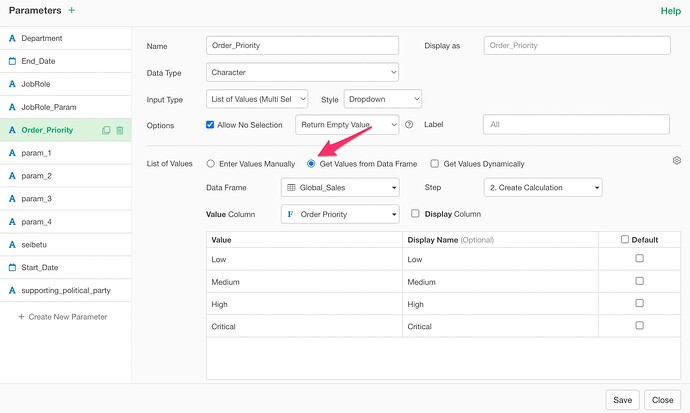
Task: Delete Order_Priority using the trash icon
Action: pyautogui.click(x=120, y=130)
